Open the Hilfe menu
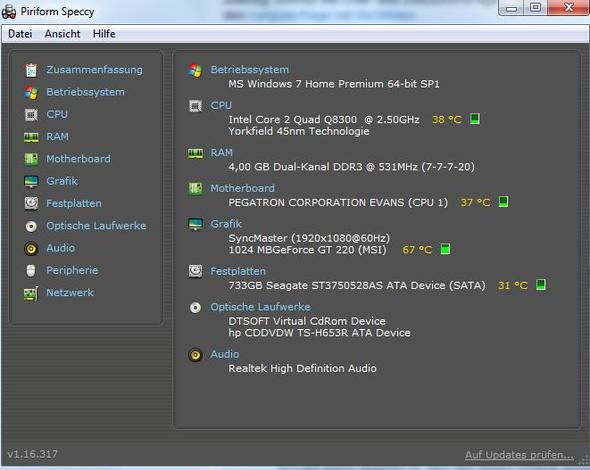Image resolution: width=590 pixels, height=470 pixels. (x=104, y=34)
